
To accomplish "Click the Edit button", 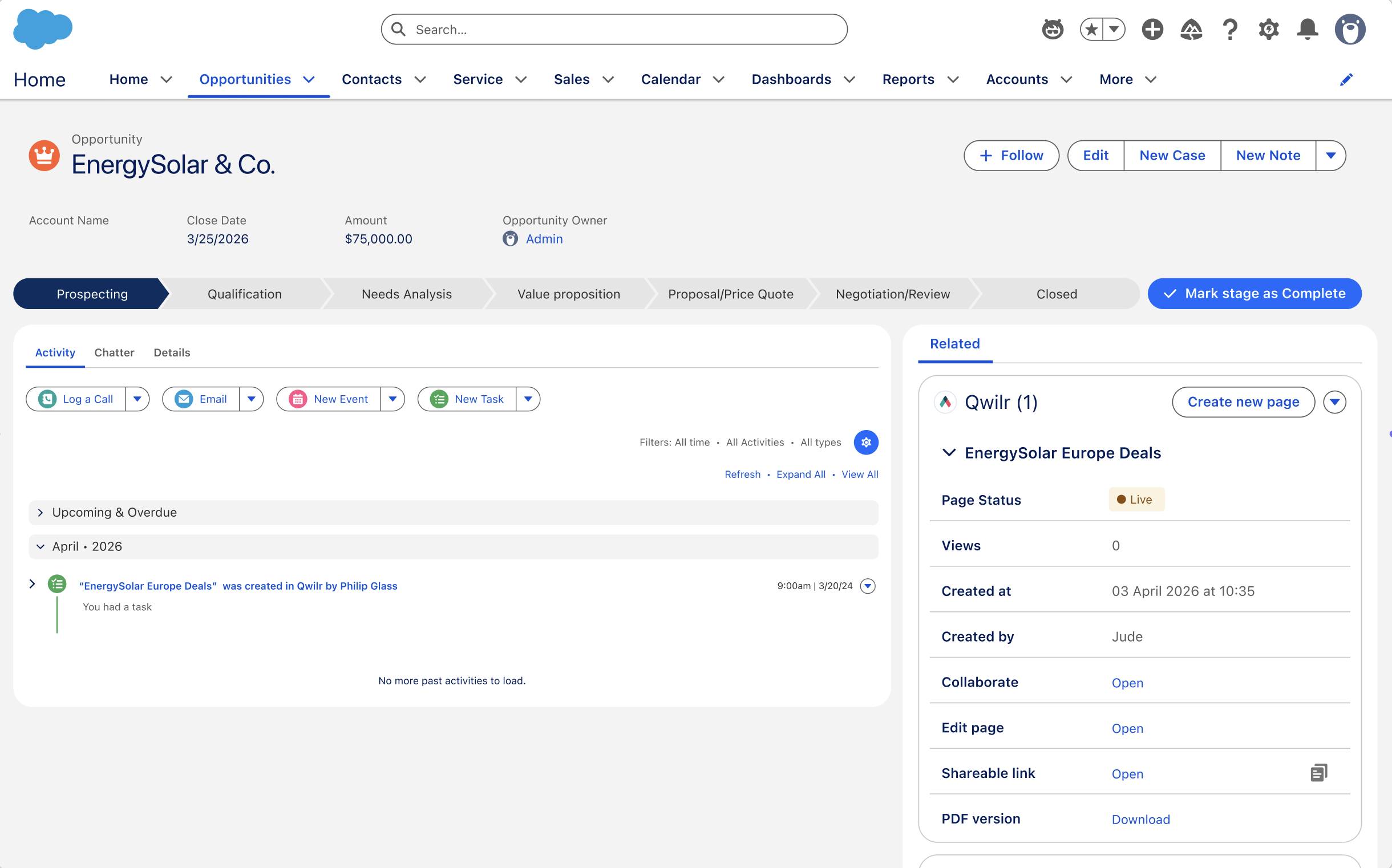I will pos(1095,156).
